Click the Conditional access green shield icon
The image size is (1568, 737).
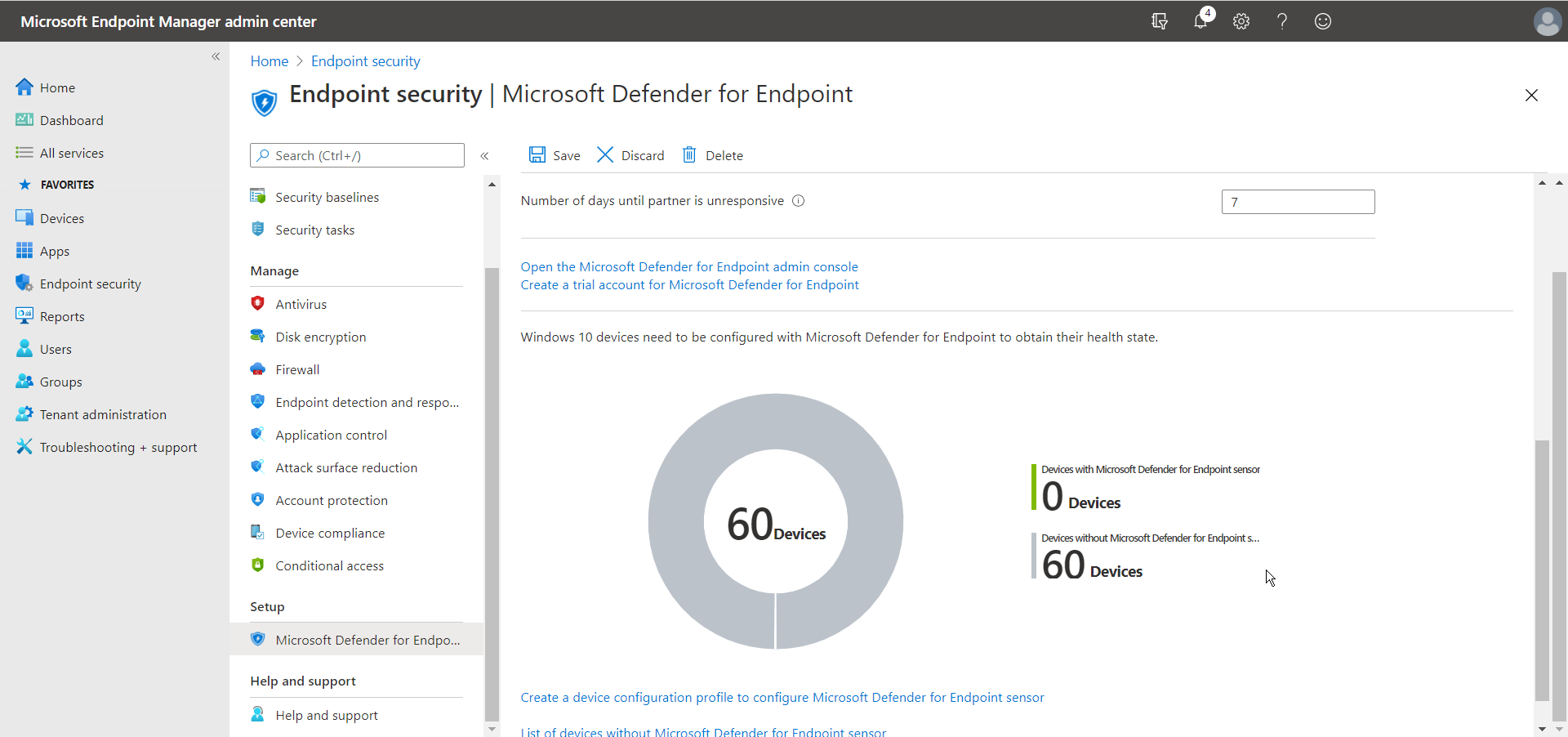coord(258,565)
